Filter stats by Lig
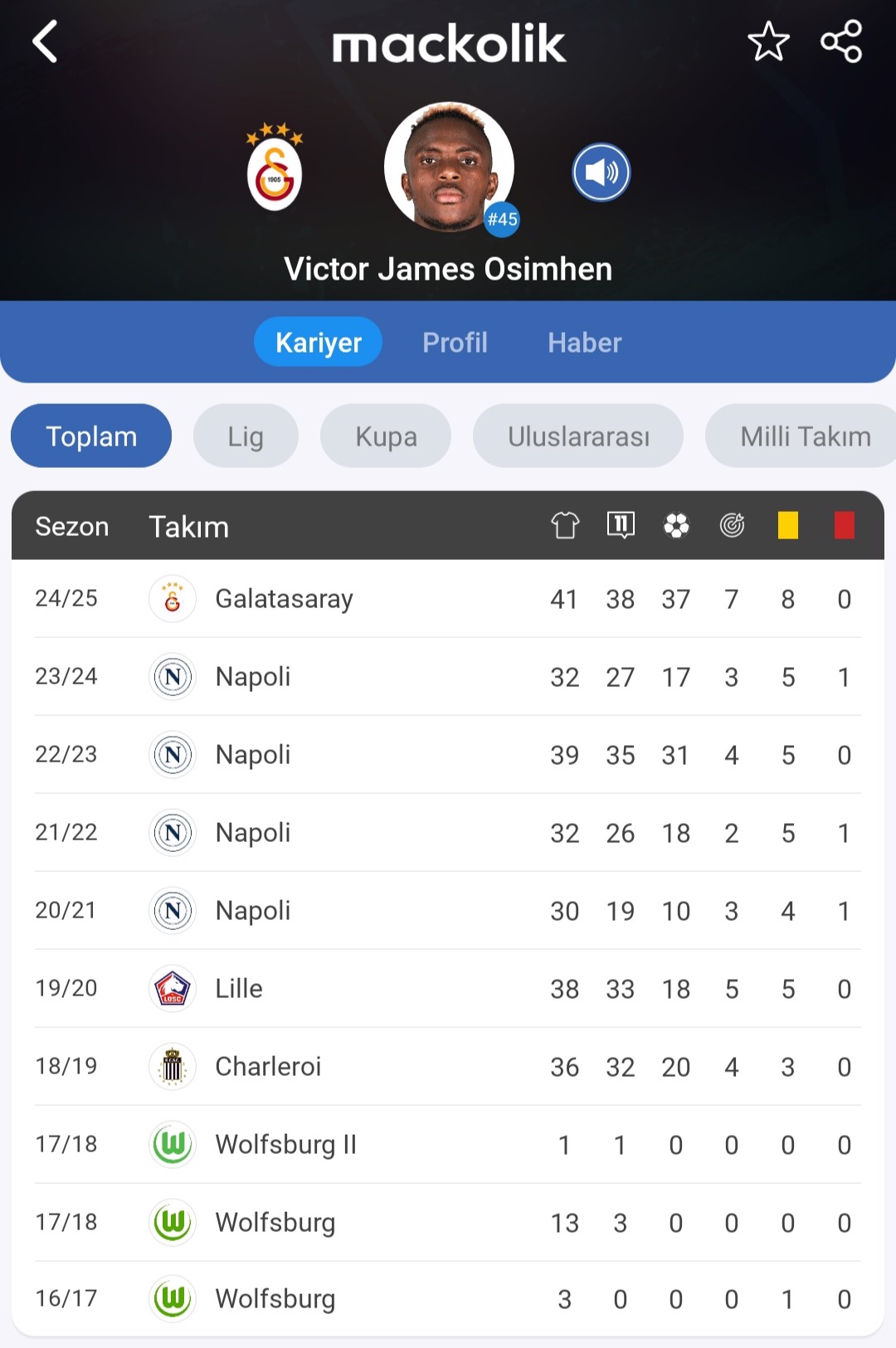 (x=246, y=436)
